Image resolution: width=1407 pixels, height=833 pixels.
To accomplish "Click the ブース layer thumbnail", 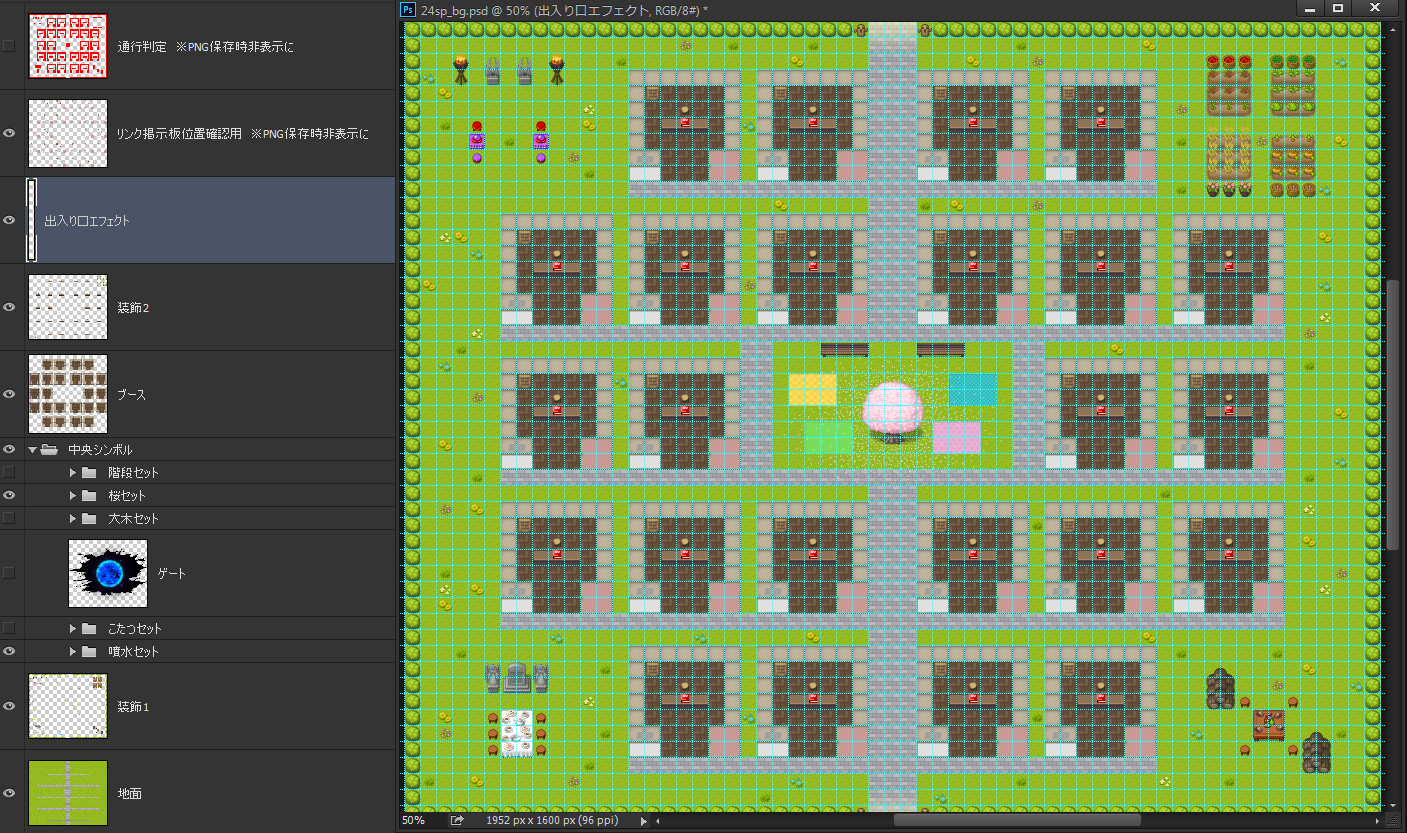I will tap(68, 394).
